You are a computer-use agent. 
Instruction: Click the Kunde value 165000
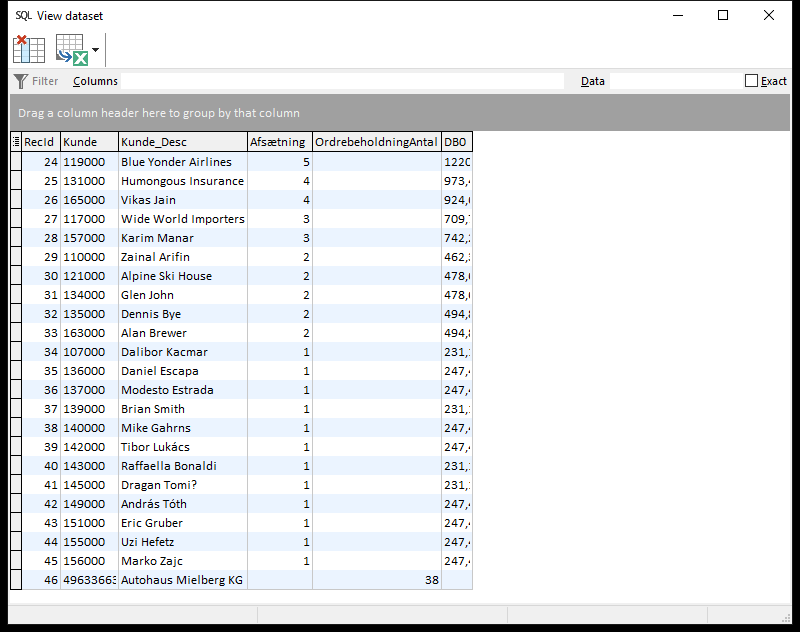(x=89, y=200)
